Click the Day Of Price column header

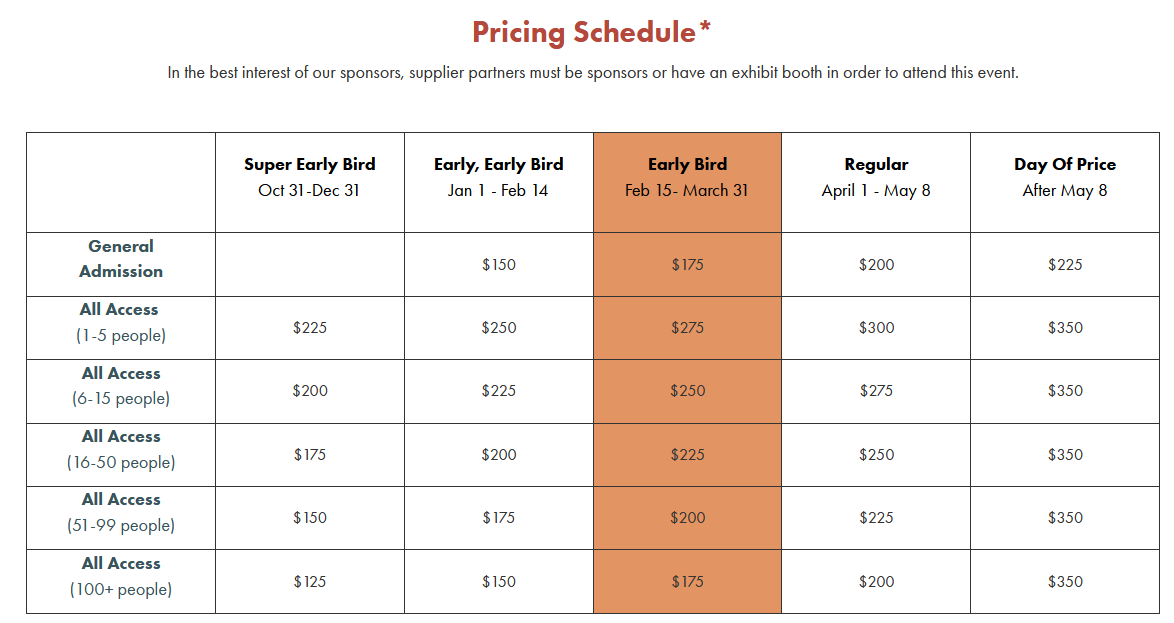[x=1065, y=177]
